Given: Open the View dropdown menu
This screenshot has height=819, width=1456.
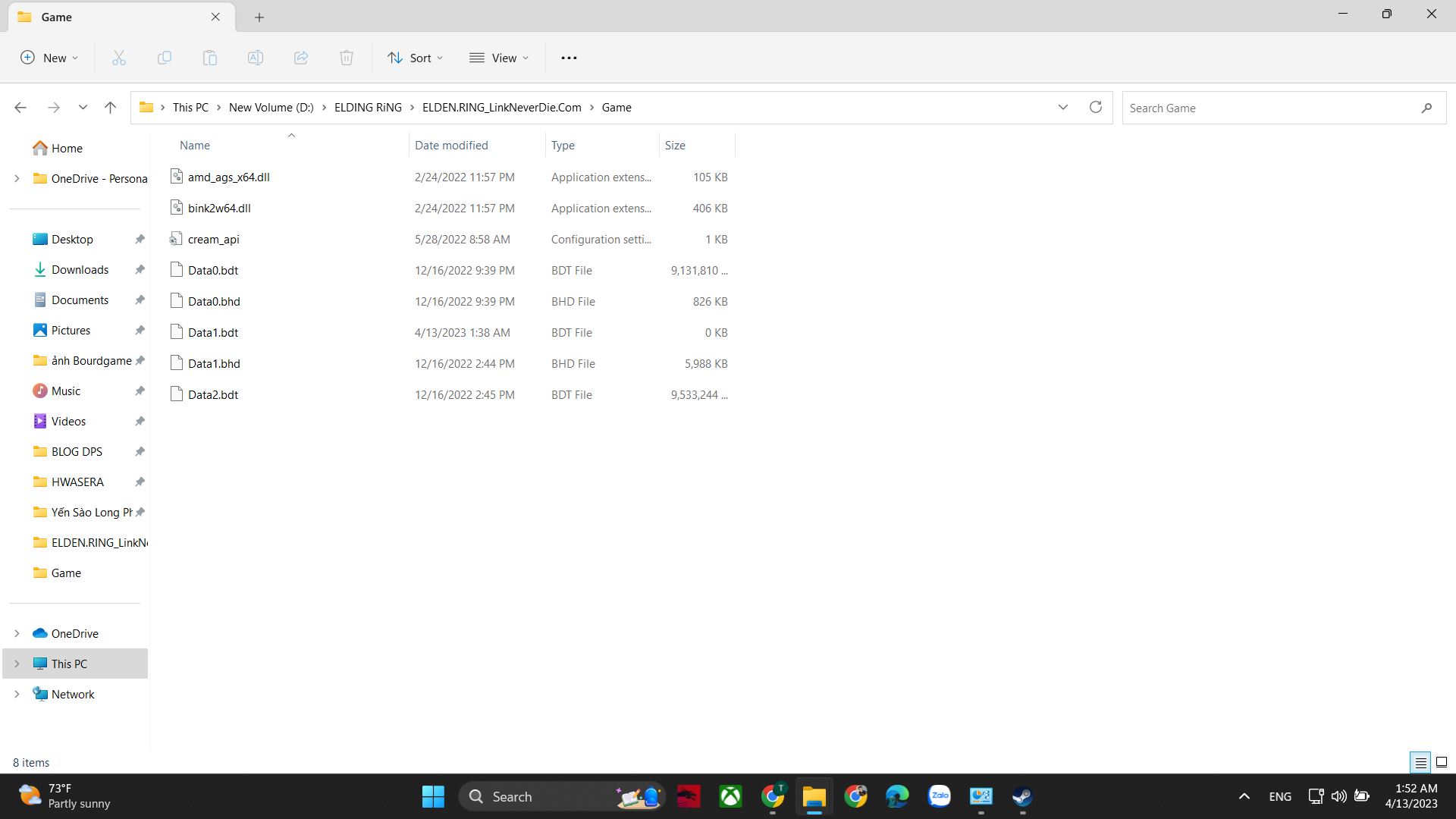Looking at the screenshot, I should pos(499,58).
